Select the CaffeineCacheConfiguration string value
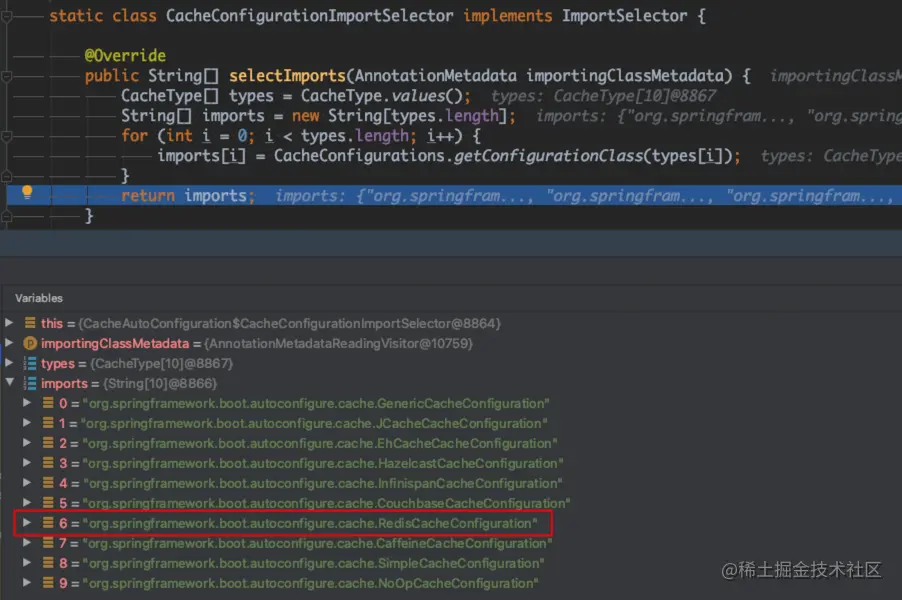 click(x=318, y=544)
